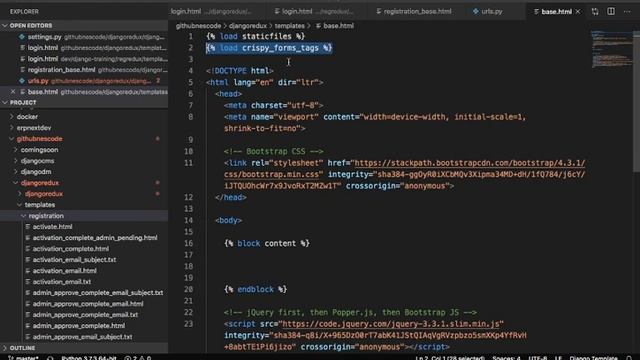Open activation_complete_admin_pending.html file
640x360 pixels.
95,238
